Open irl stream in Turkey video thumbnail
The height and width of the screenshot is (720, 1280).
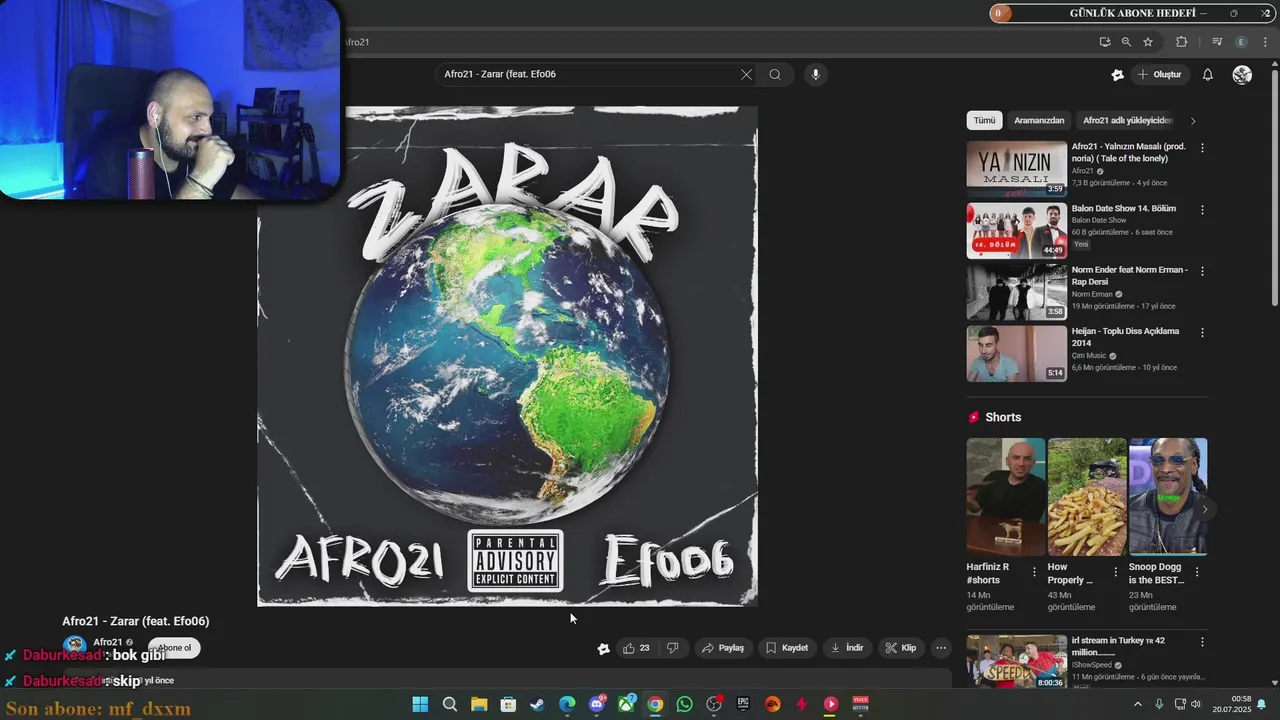click(1016, 661)
